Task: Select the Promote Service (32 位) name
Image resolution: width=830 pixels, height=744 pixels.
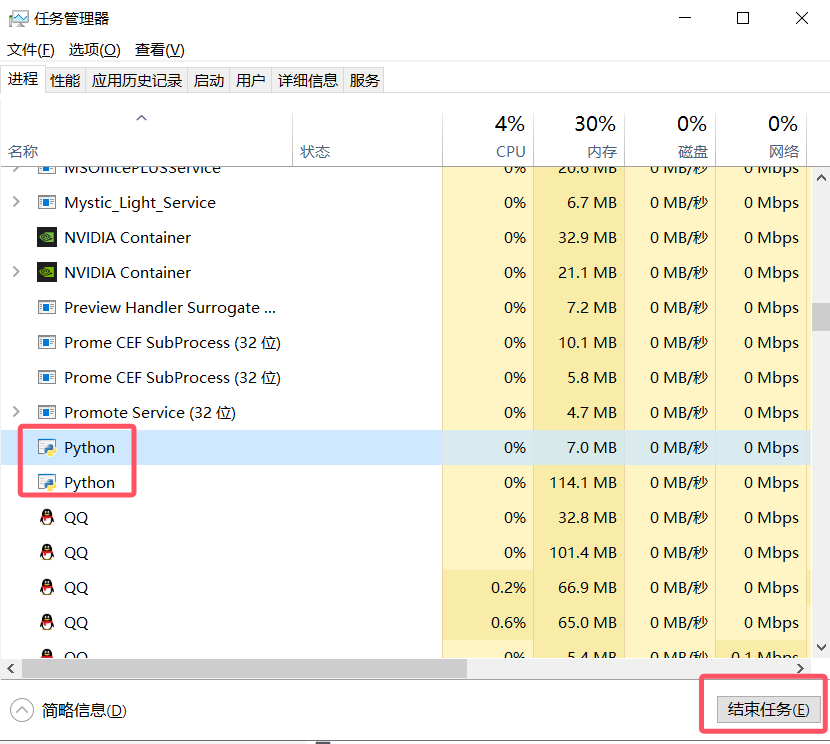Action: [x=150, y=412]
